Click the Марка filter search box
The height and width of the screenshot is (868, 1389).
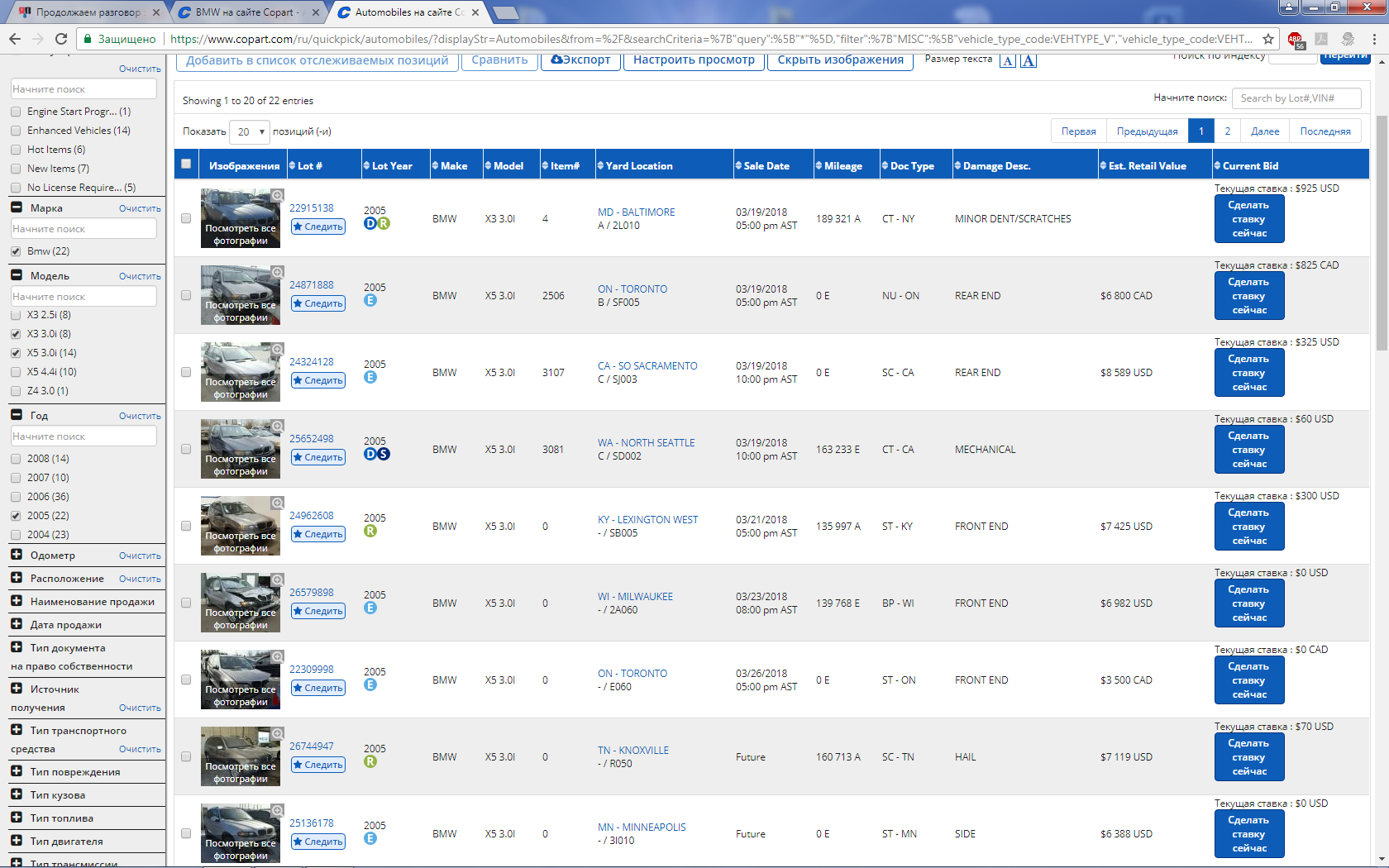(84, 229)
